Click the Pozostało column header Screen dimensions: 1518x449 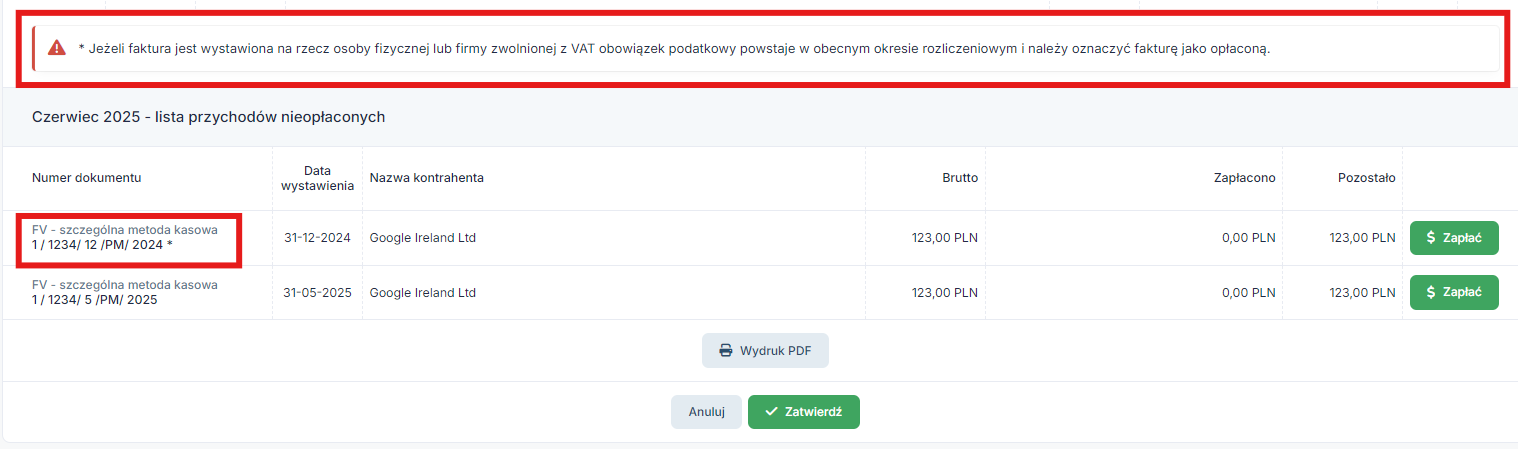(1366, 178)
